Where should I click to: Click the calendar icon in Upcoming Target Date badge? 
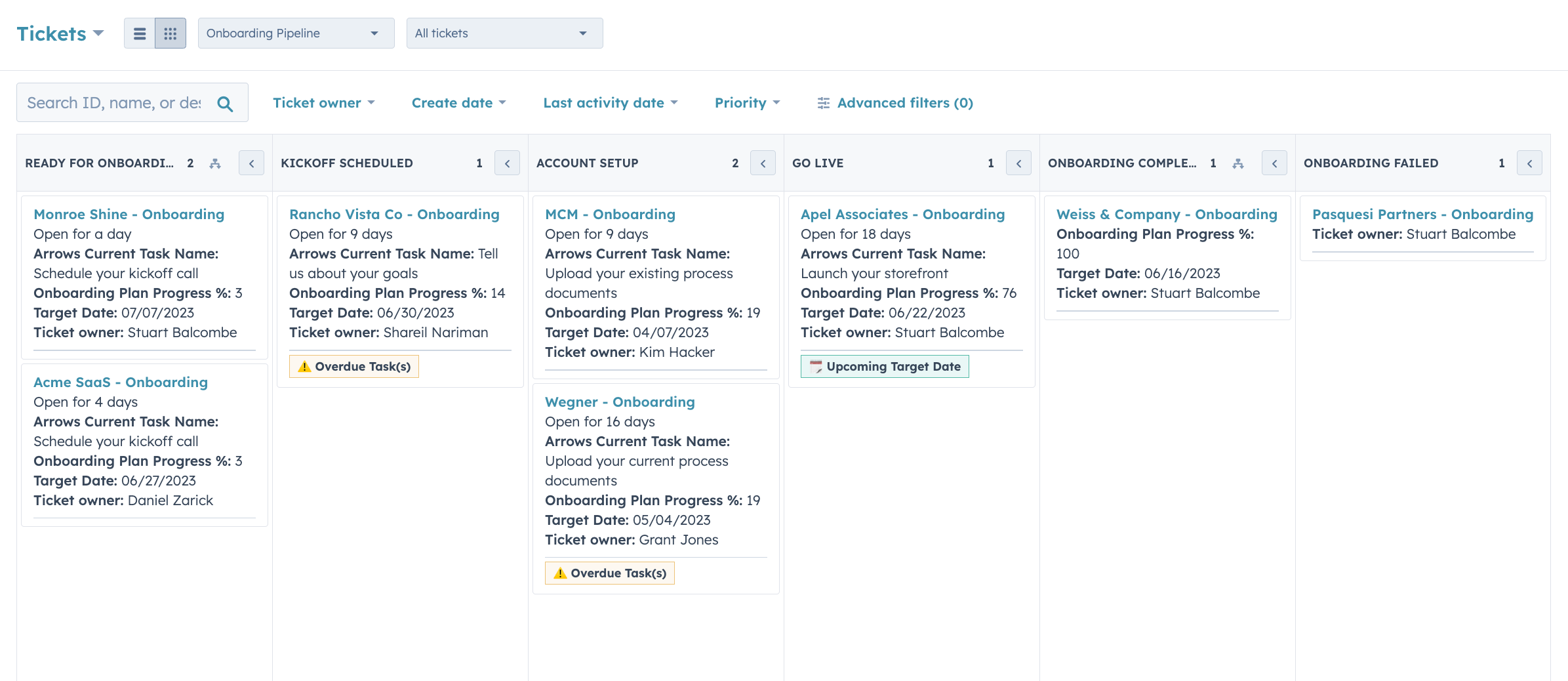[815, 366]
